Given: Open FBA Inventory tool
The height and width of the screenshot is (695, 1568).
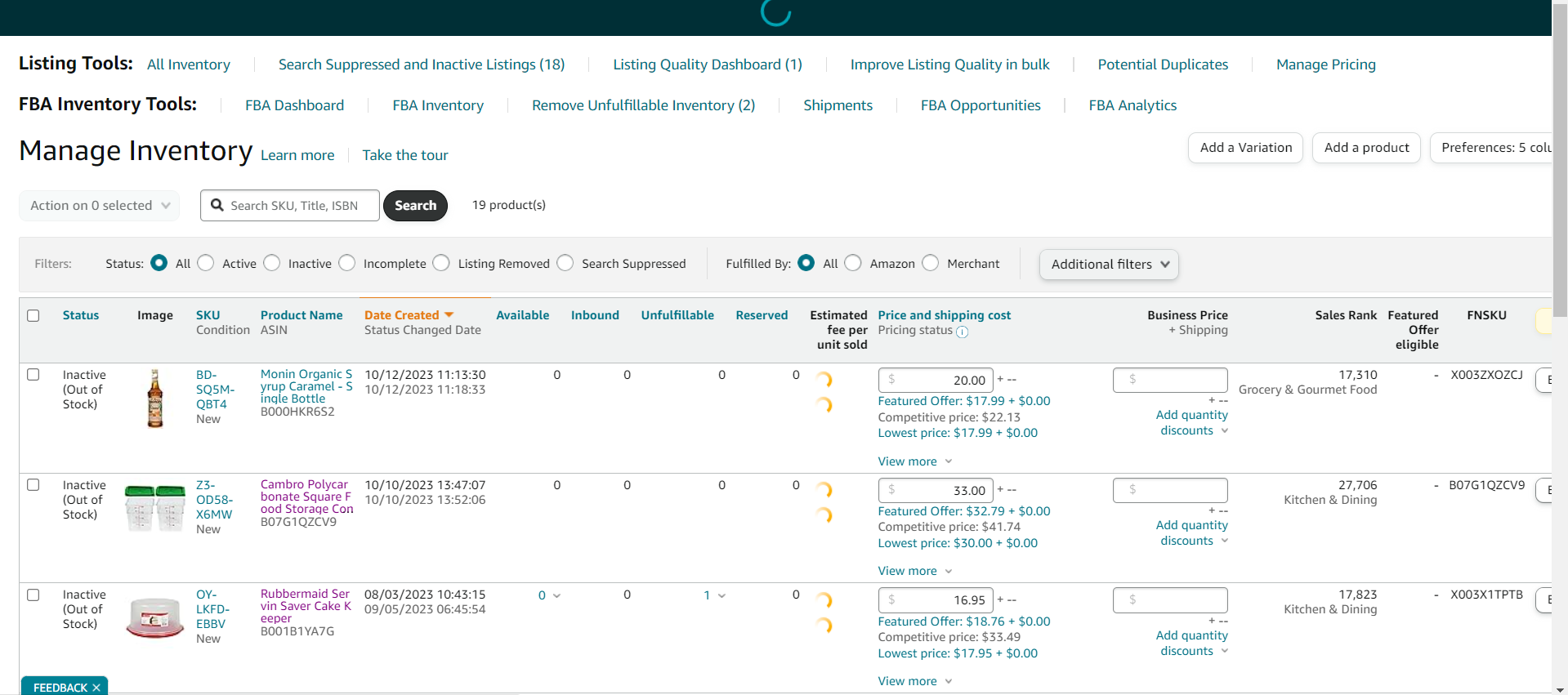Looking at the screenshot, I should pos(438,105).
